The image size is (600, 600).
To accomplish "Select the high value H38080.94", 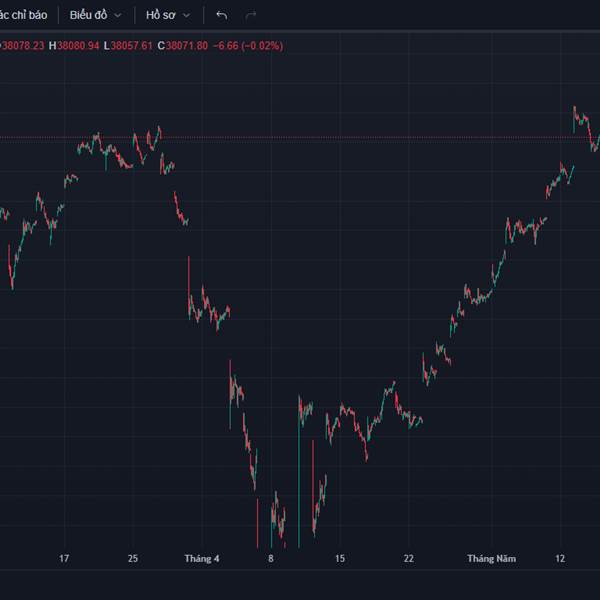I will point(74,46).
